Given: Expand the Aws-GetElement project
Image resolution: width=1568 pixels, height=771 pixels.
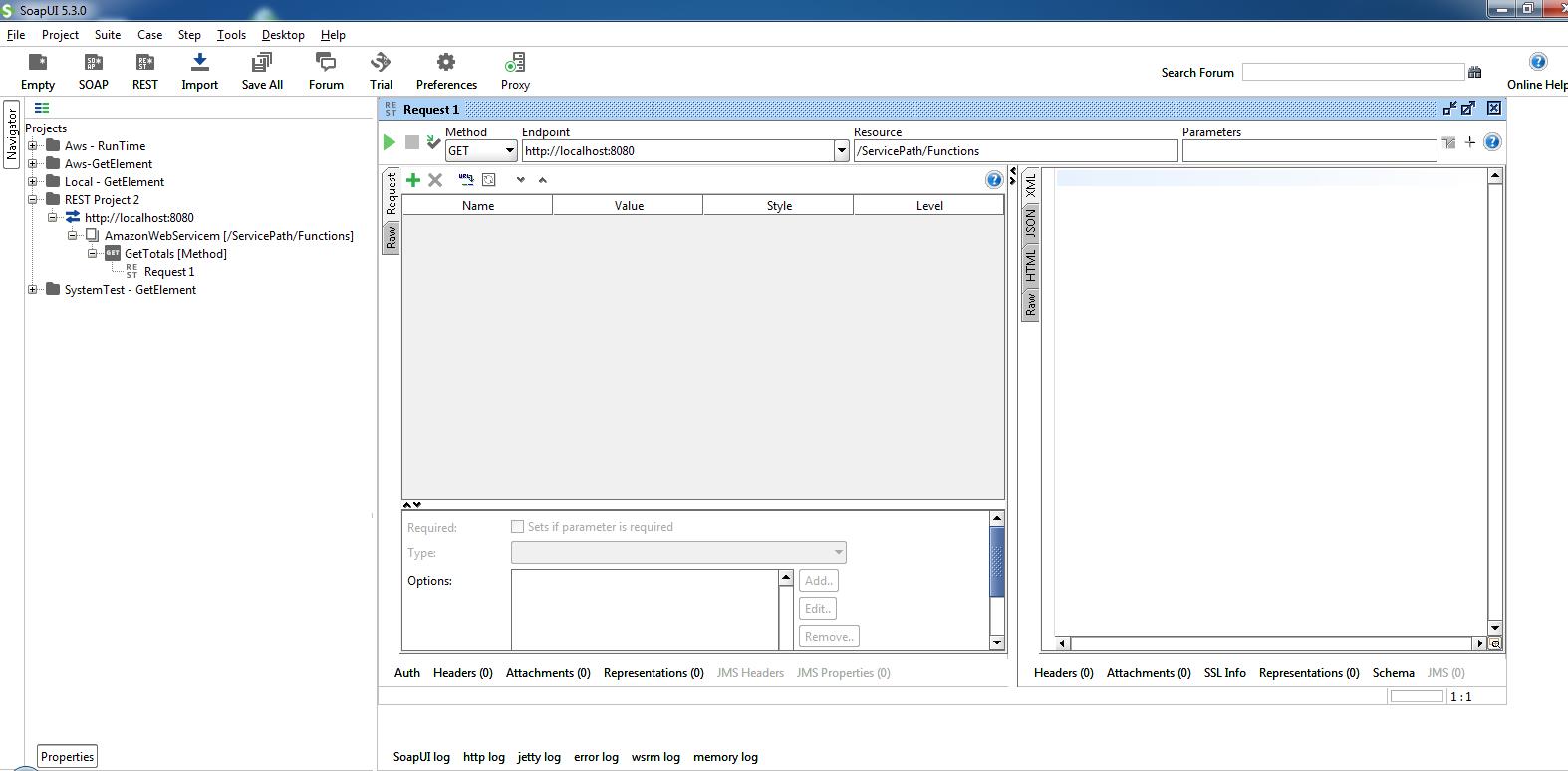Looking at the screenshot, I should coord(33,164).
